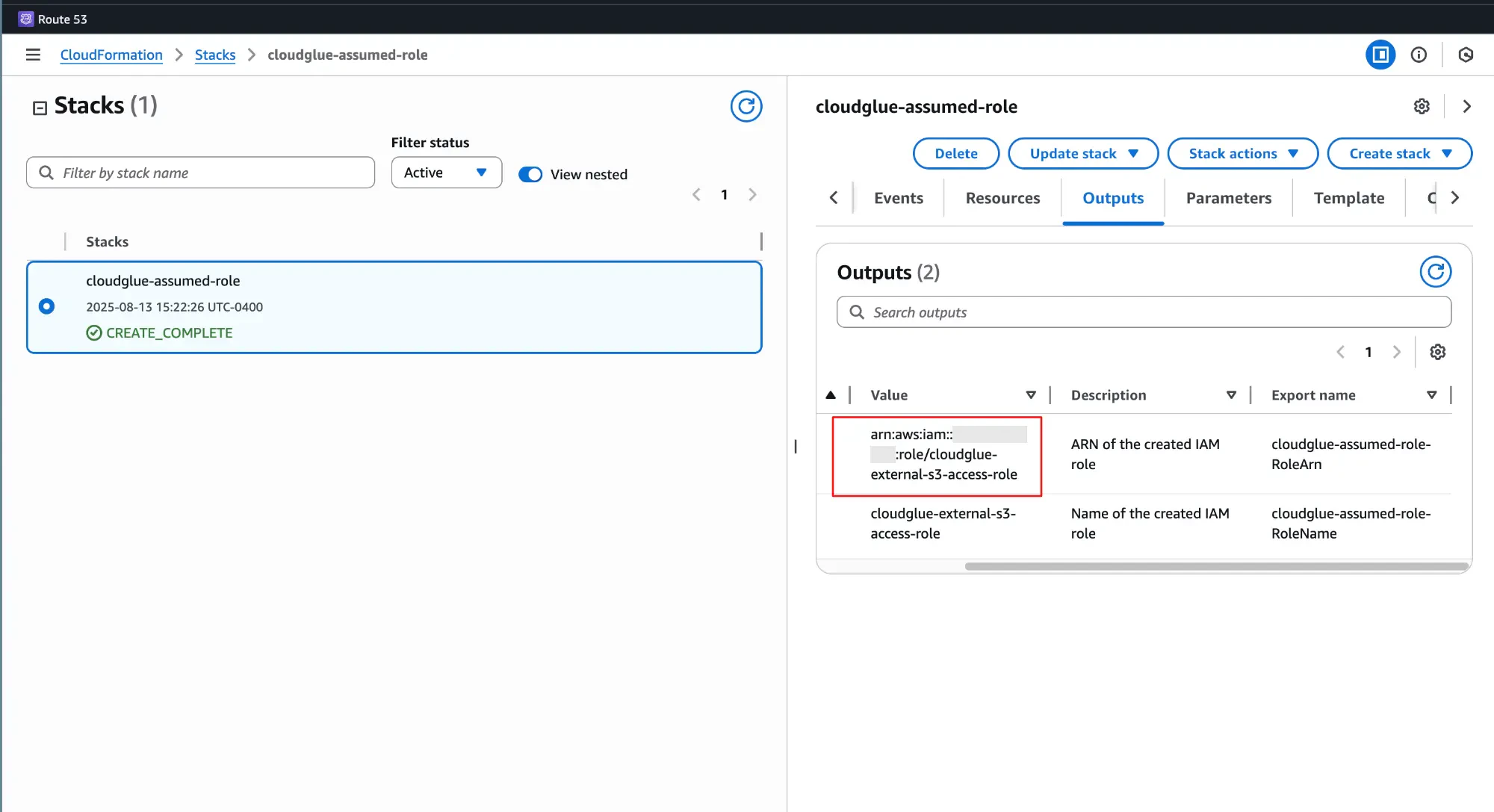
Task: Click the Outputs table horizontal scrollbar
Action: (x=1217, y=566)
